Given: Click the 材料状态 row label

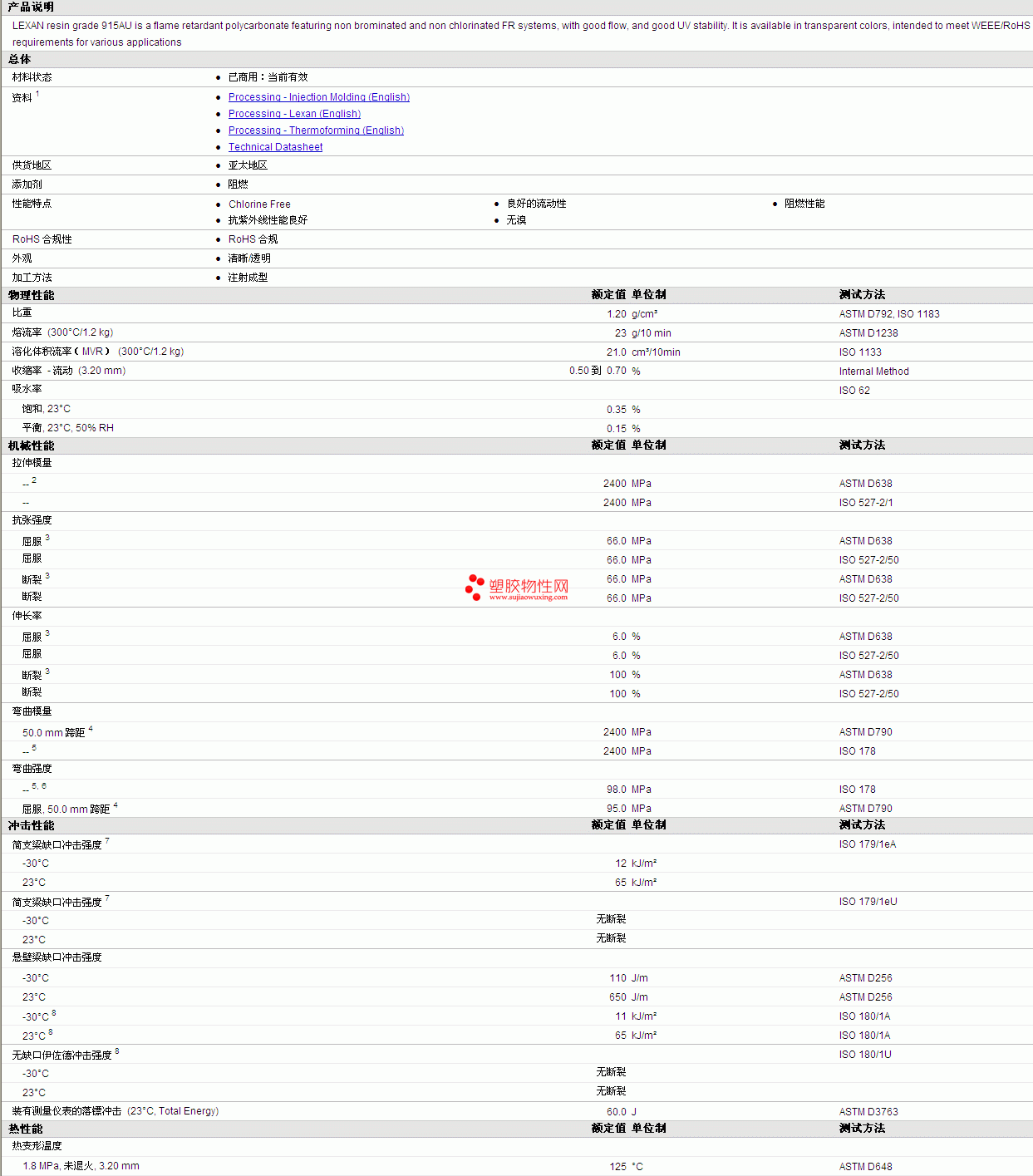Looking at the screenshot, I should tap(32, 77).
